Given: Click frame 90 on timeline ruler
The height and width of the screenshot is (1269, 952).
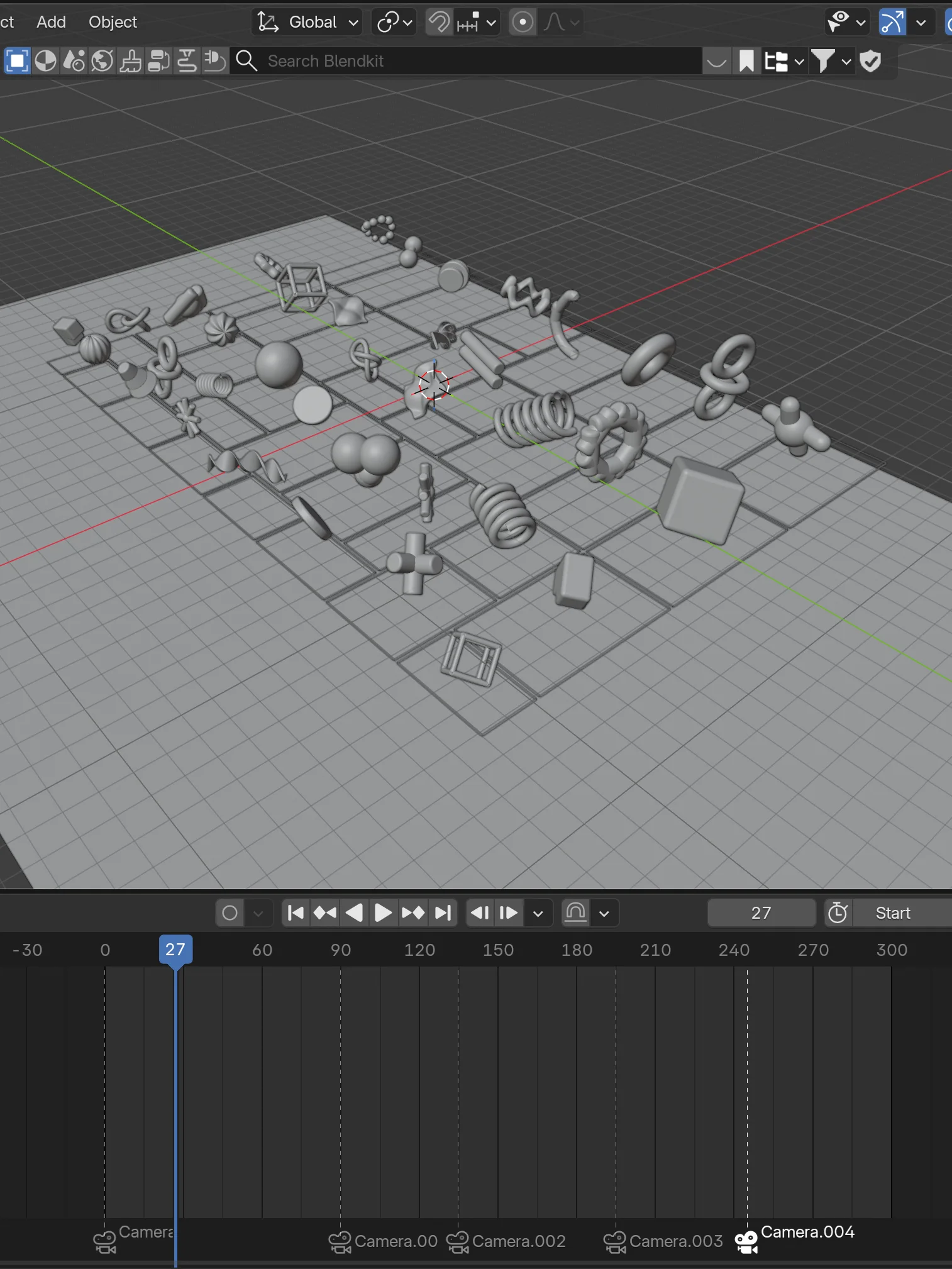Looking at the screenshot, I should 341,950.
